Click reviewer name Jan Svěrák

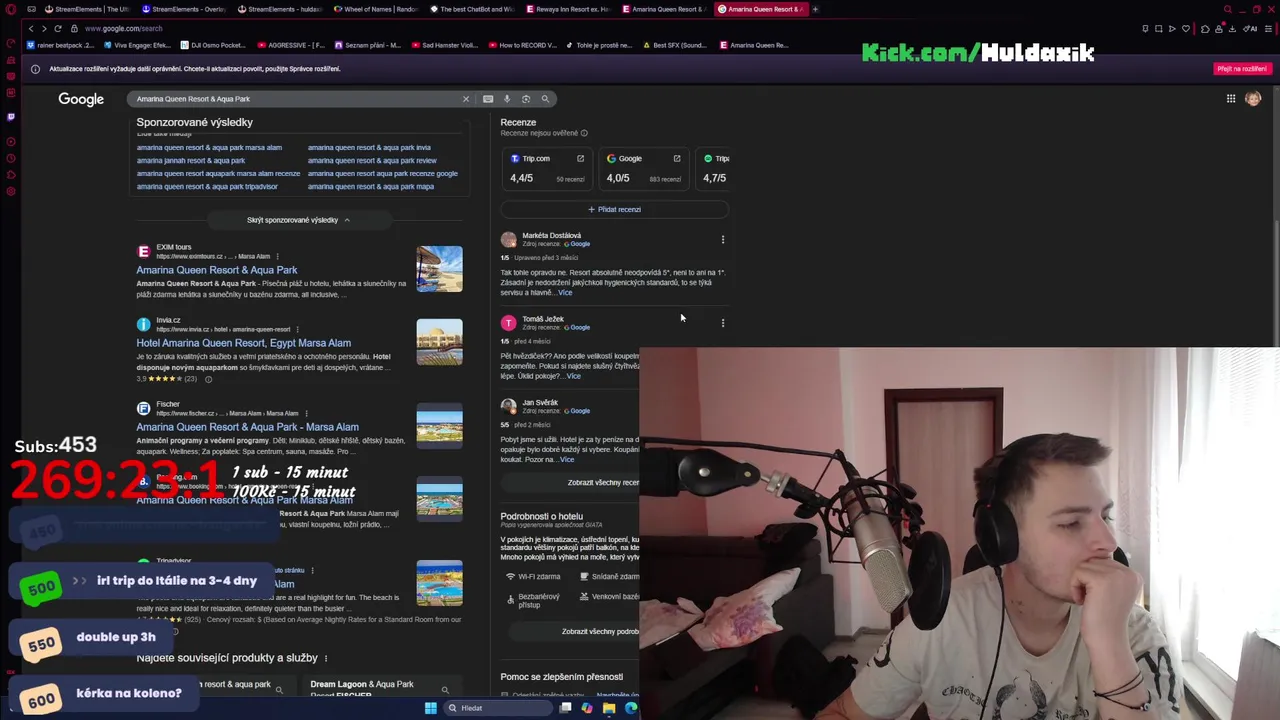click(x=540, y=402)
